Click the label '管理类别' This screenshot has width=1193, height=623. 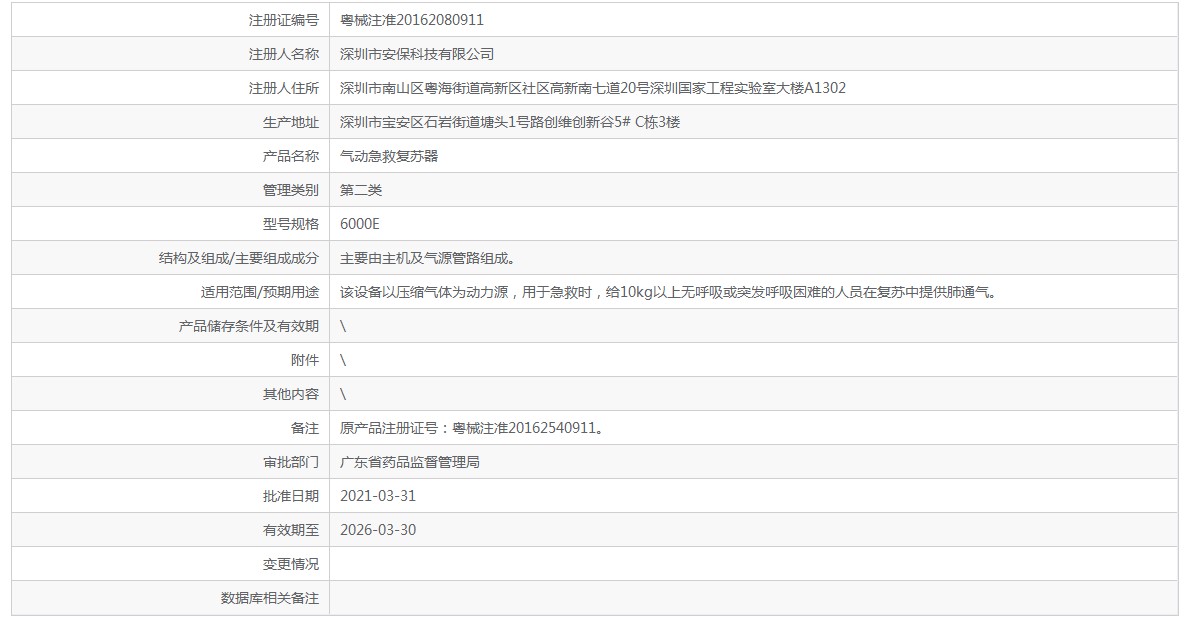click(x=291, y=190)
